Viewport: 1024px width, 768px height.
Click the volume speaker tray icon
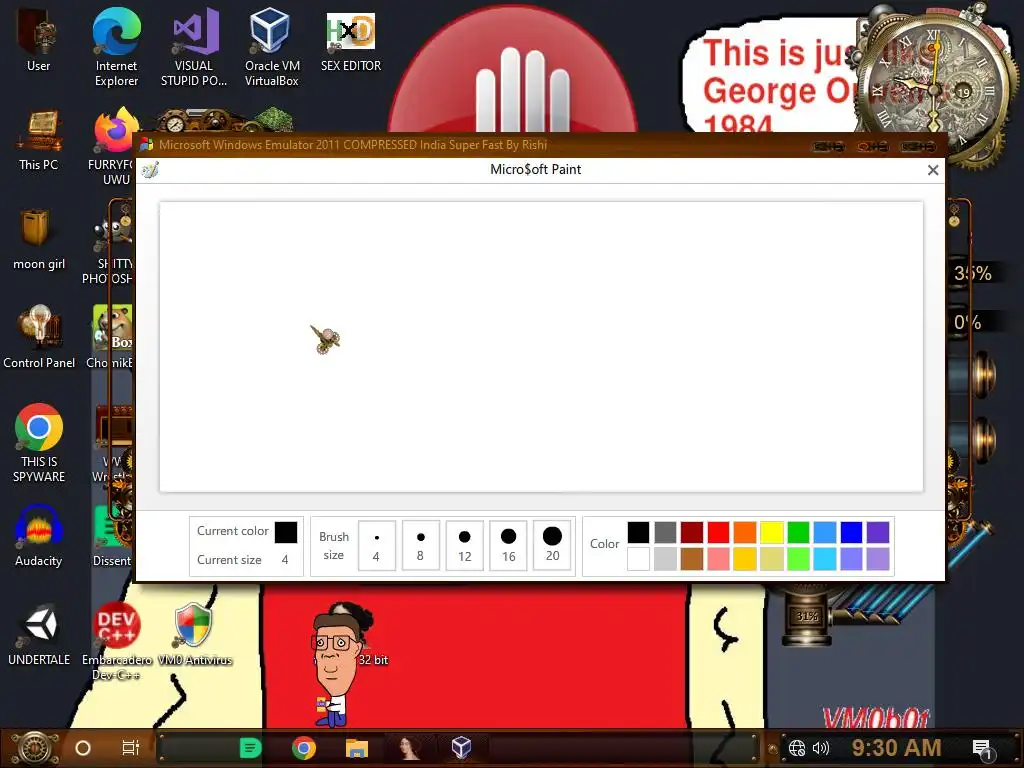point(821,748)
